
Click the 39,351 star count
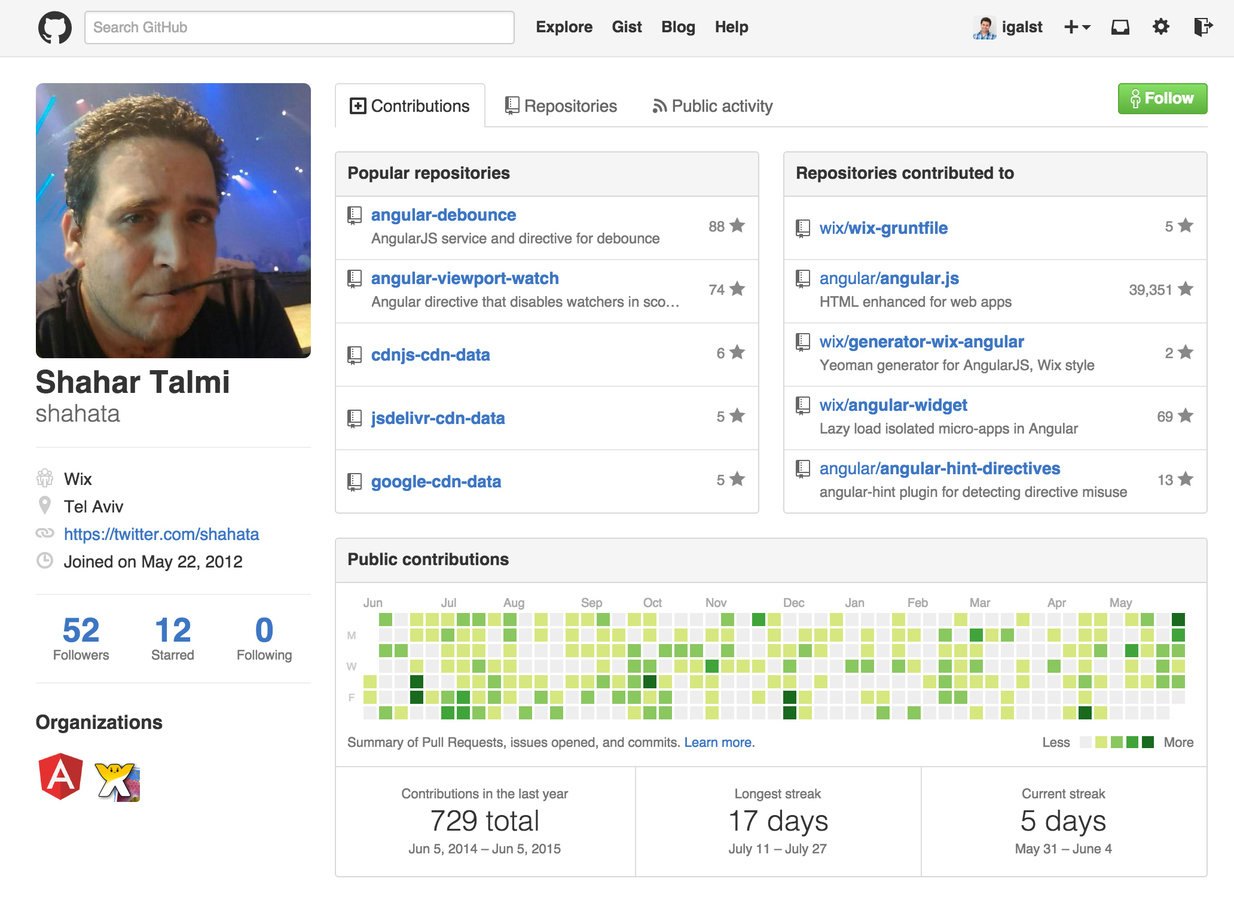[1150, 289]
